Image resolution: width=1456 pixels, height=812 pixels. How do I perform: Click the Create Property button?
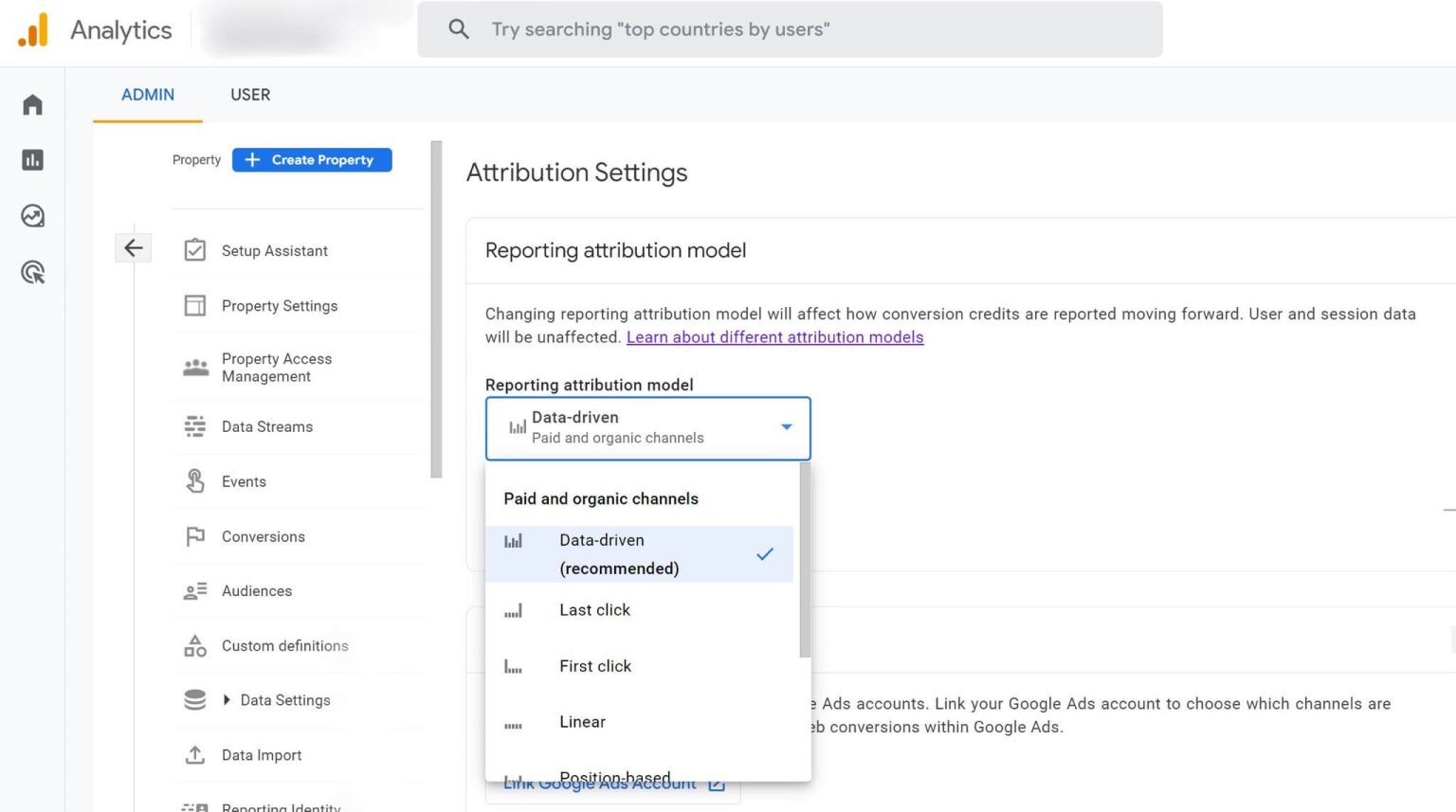click(x=311, y=159)
